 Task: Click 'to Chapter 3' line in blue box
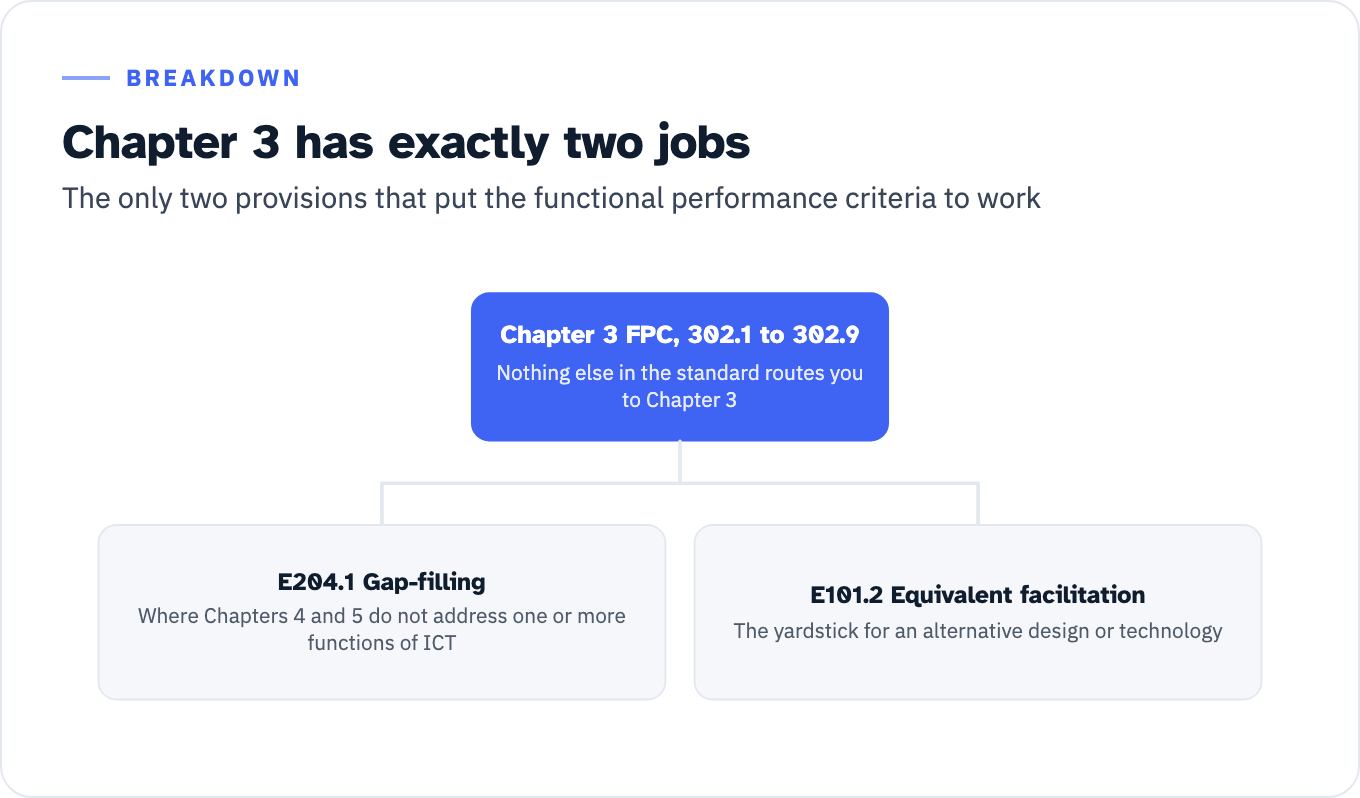[680, 400]
